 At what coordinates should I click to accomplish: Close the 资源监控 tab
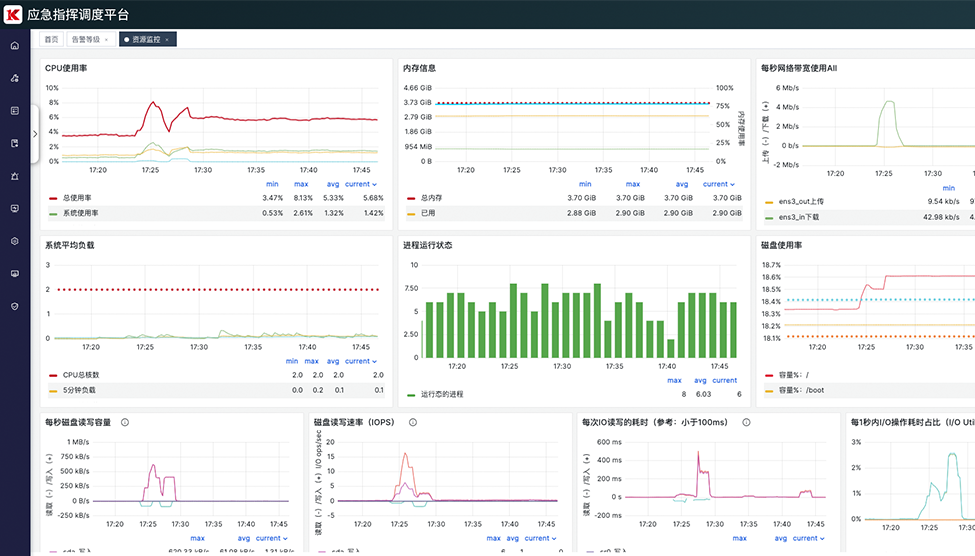tap(167, 40)
